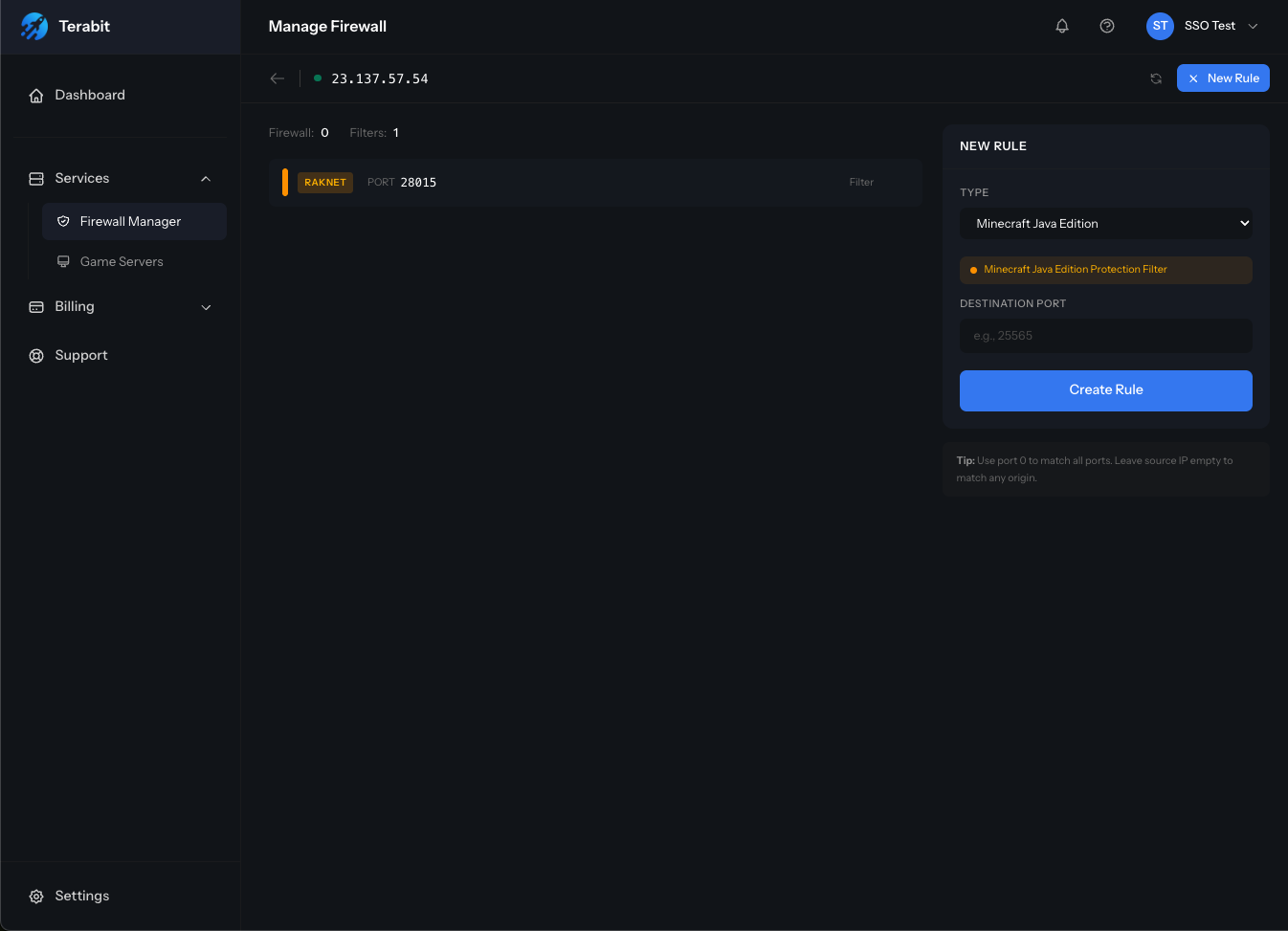Click the Support lifebuoy icon

(36, 356)
